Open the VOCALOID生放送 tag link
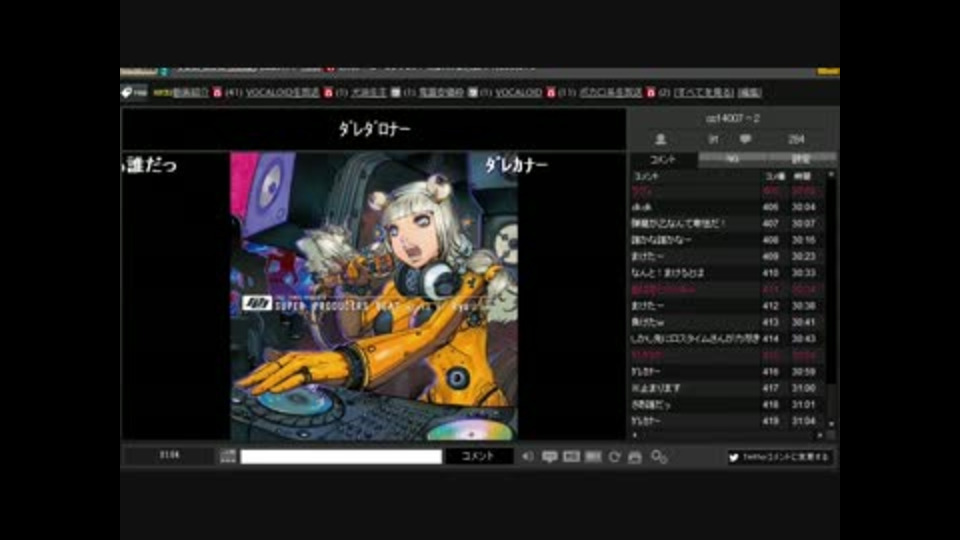This screenshot has width=960, height=540. pyautogui.click(x=282, y=92)
